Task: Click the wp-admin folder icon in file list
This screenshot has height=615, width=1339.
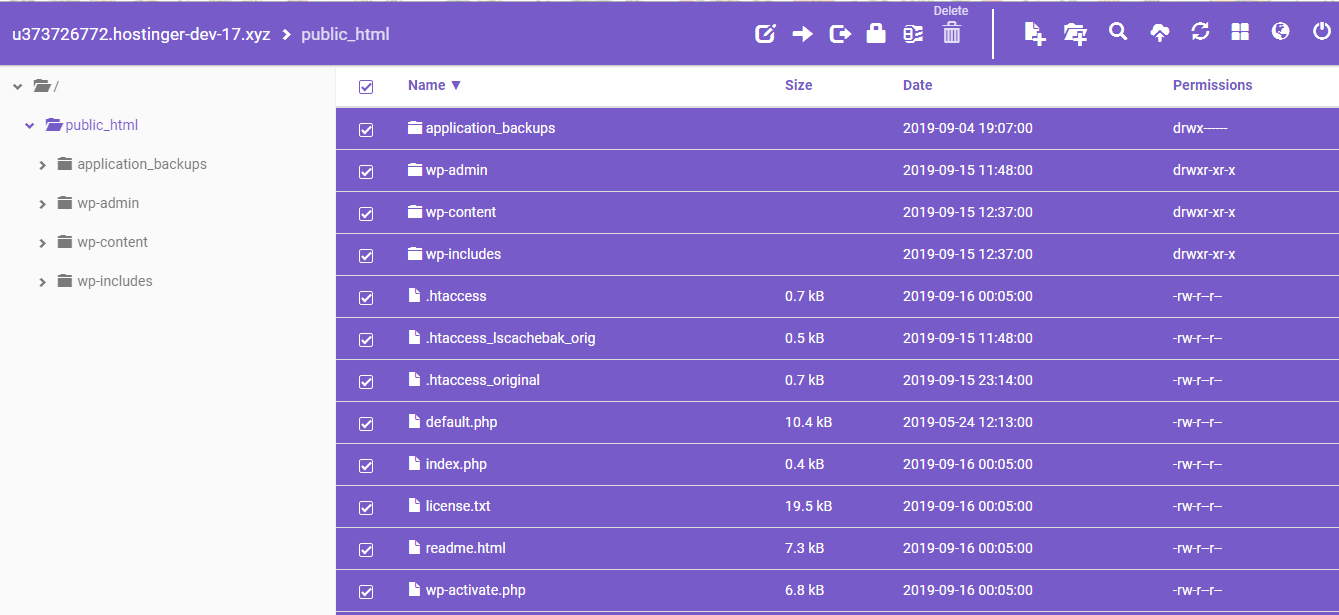Action: (415, 170)
